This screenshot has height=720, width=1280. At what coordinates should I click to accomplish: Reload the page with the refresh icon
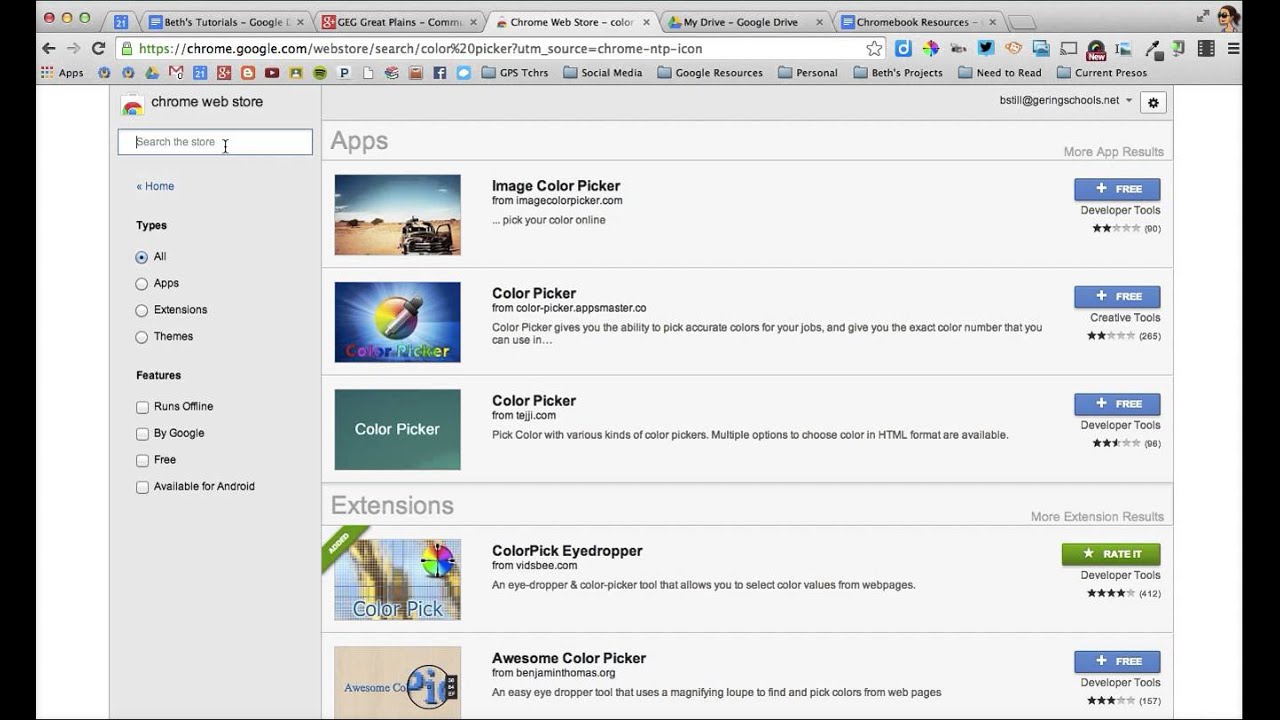click(98, 48)
